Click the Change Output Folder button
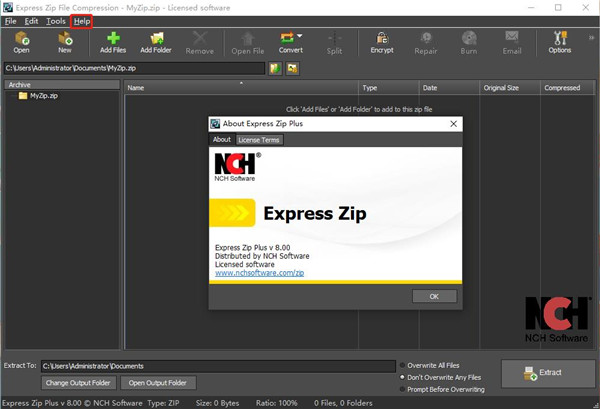 78,383
